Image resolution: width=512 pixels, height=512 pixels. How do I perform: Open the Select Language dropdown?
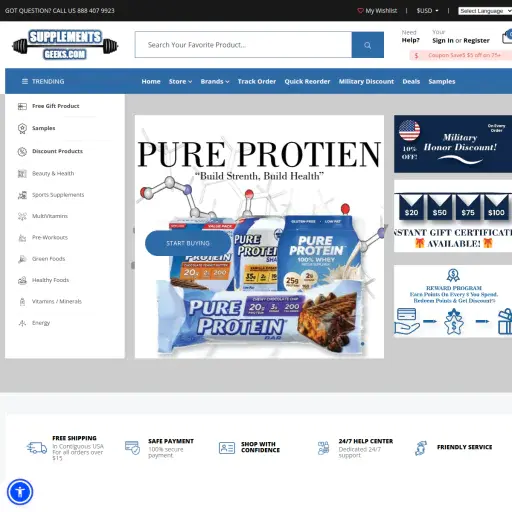pyautogui.click(x=485, y=11)
